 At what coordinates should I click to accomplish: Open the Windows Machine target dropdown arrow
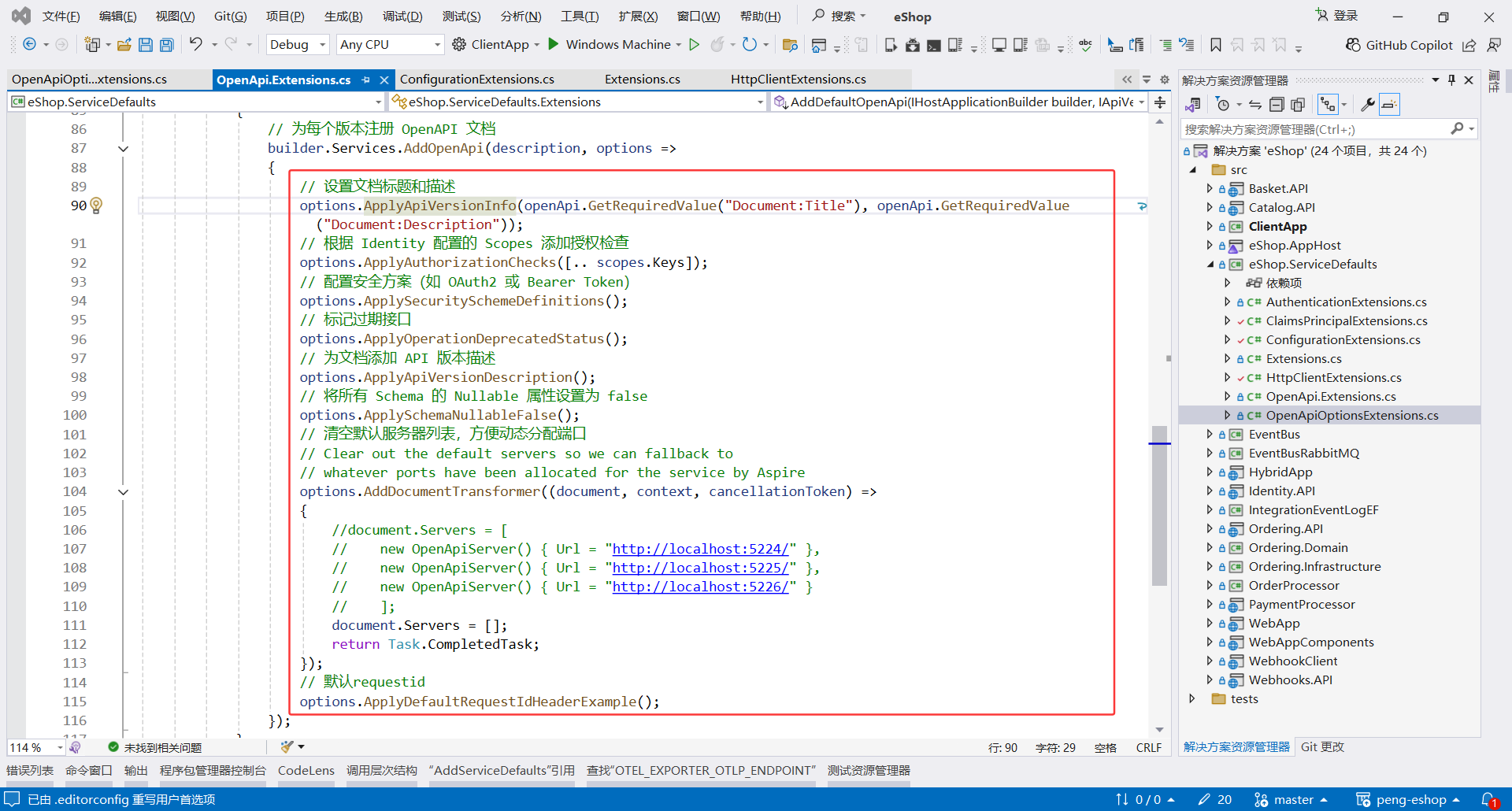click(x=679, y=45)
